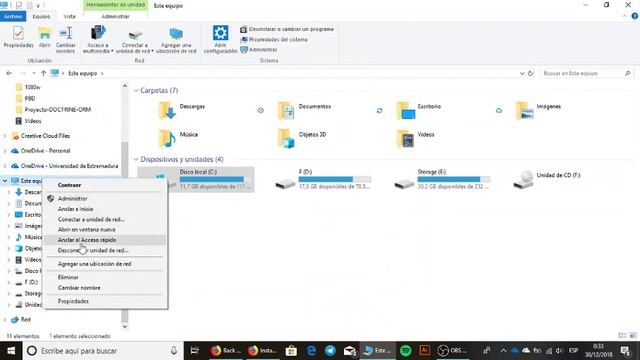
Task: Select the Storage (E:) drive
Action: [x=442, y=179]
